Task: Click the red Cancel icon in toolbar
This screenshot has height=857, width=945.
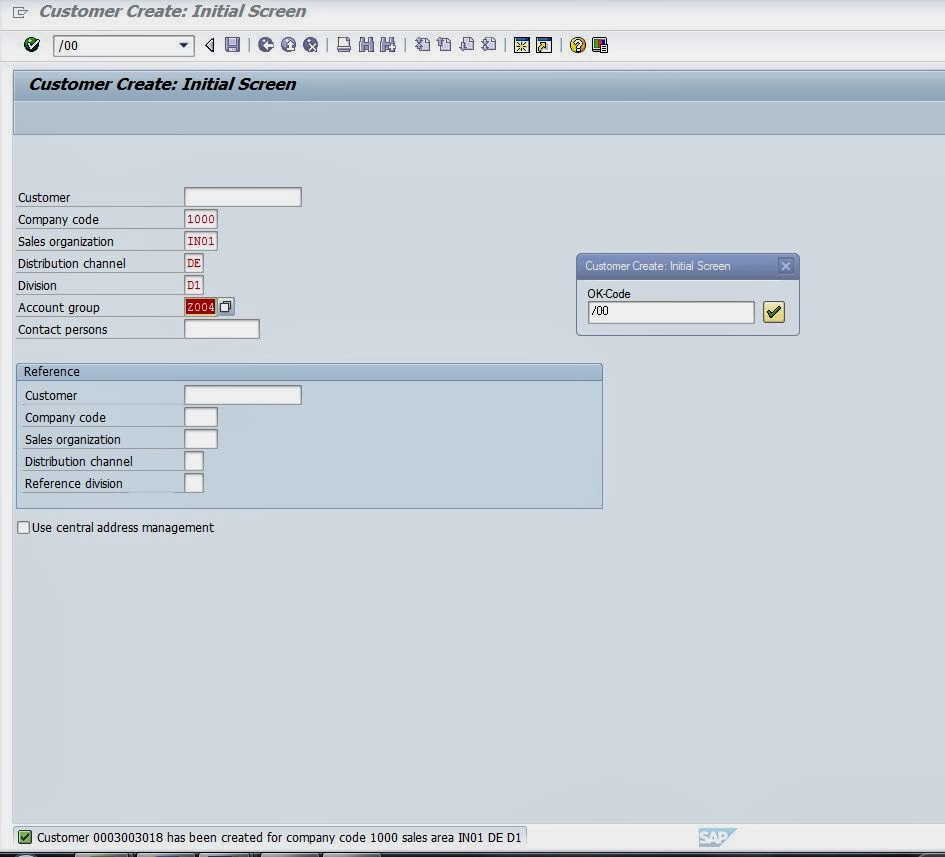Action: 311,45
